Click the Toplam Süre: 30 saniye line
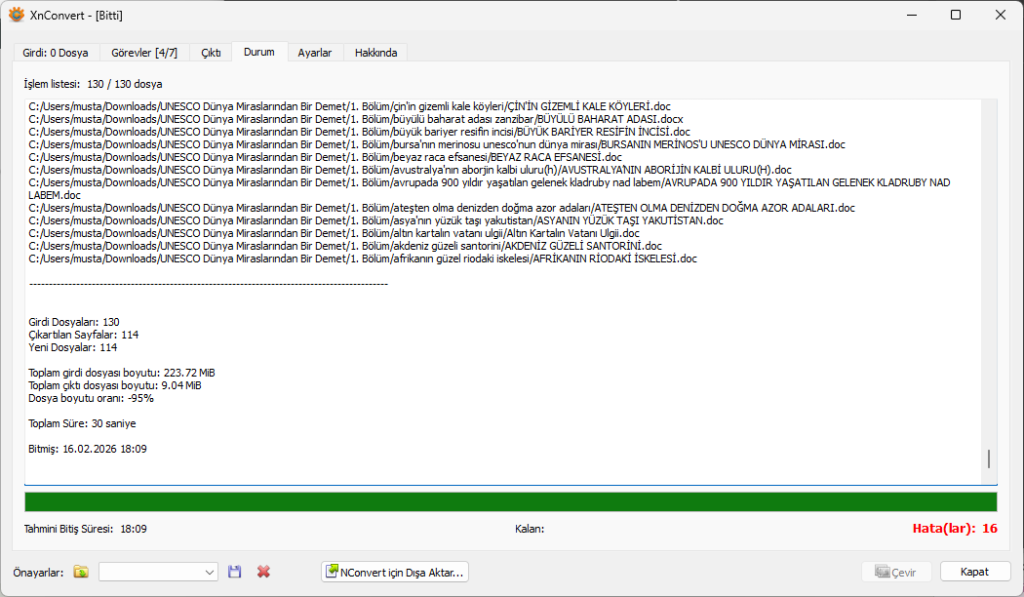 click(x=82, y=424)
